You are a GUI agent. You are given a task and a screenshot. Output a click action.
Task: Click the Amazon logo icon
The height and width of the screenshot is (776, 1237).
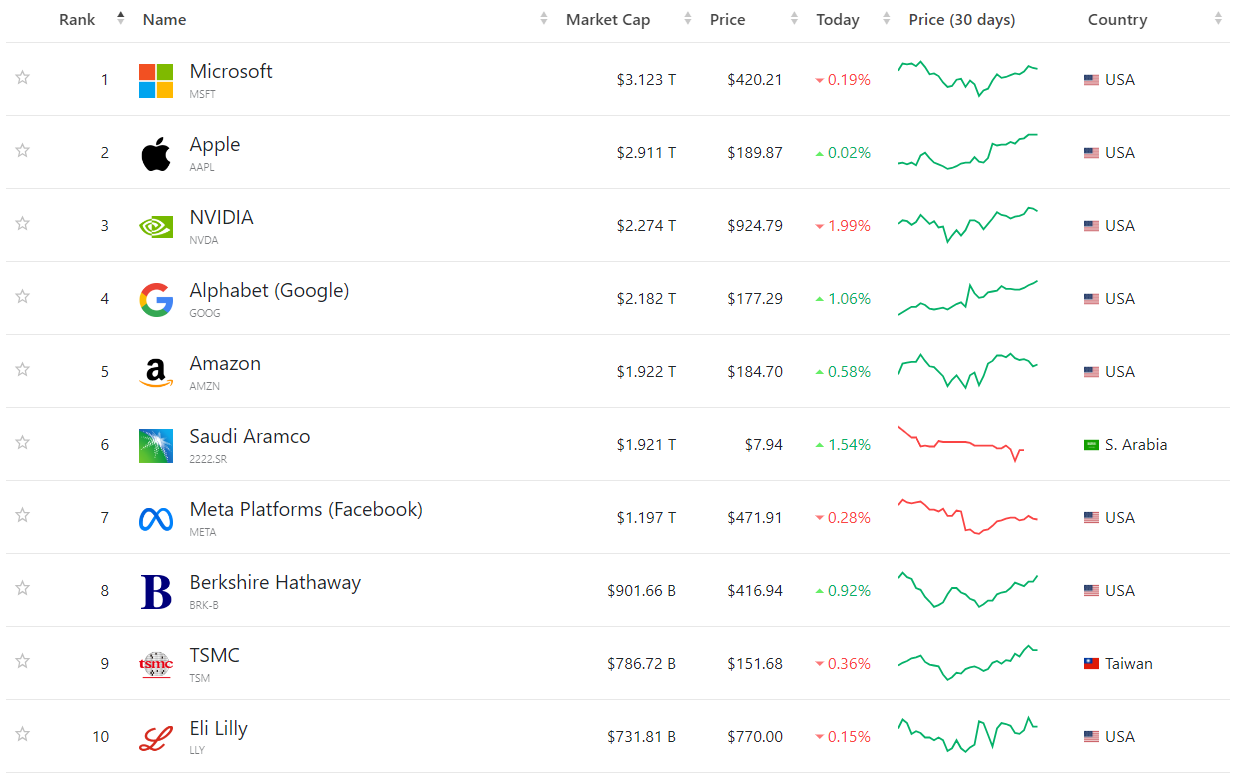pyautogui.click(x=156, y=373)
